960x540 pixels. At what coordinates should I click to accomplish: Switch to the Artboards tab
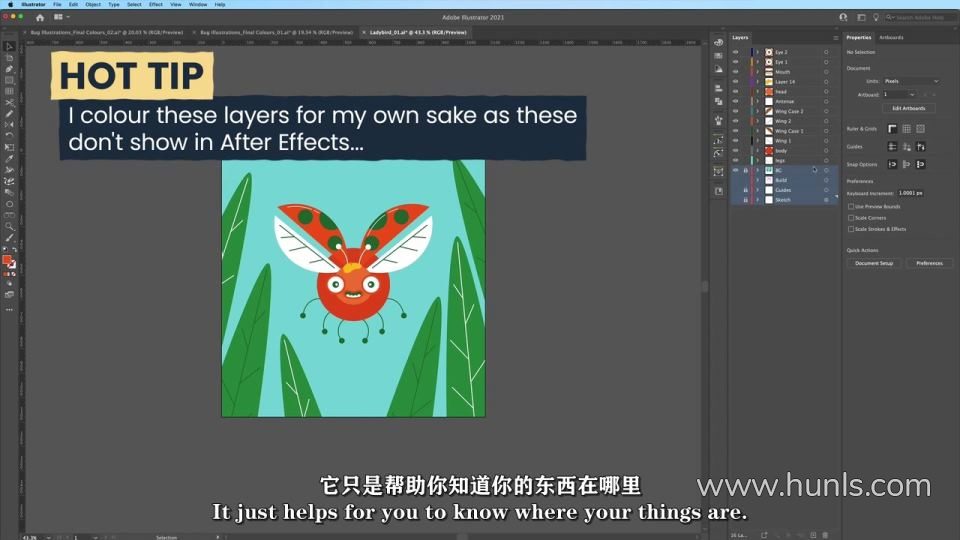tap(891, 37)
